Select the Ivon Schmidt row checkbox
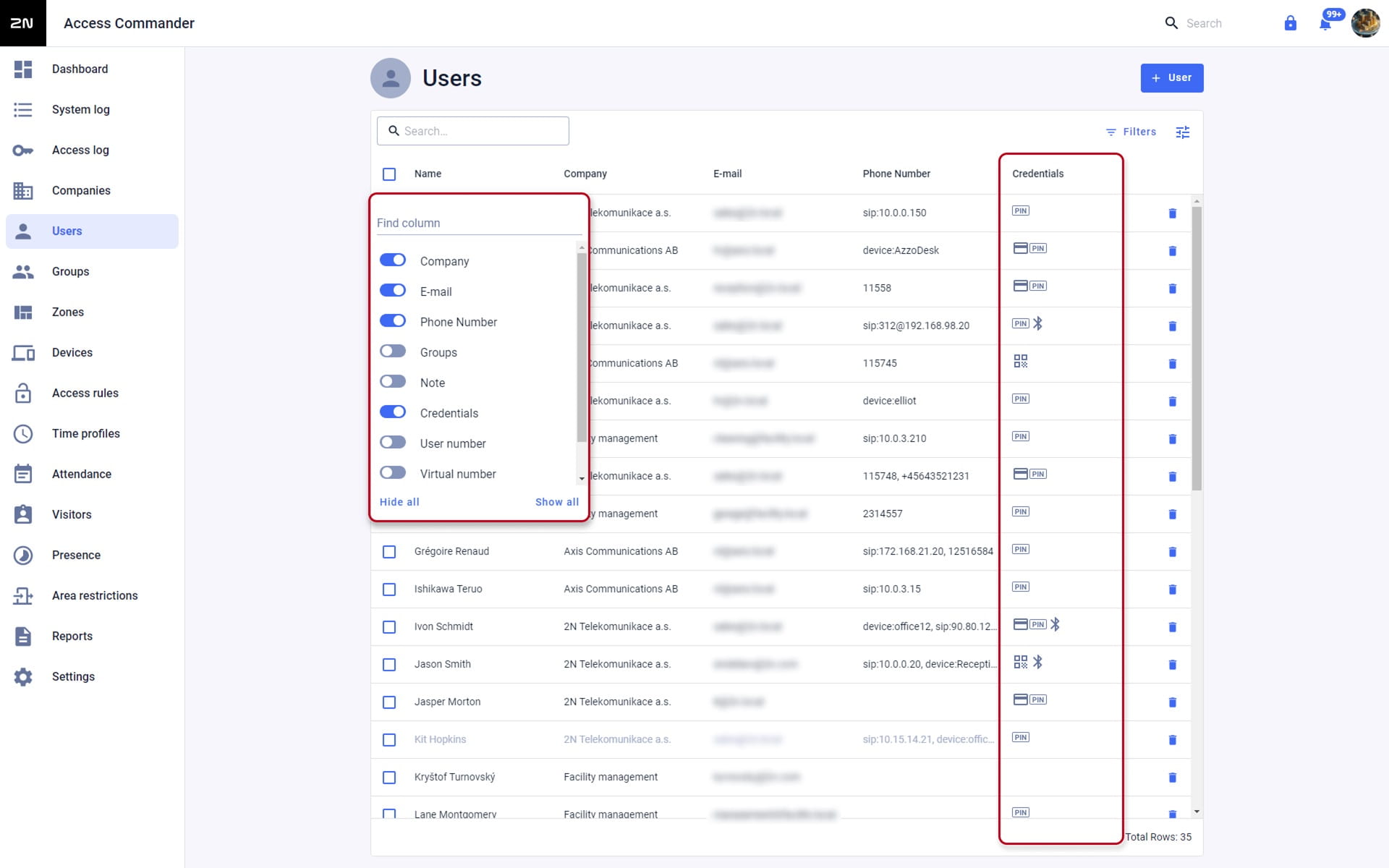This screenshot has height=868, width=1389. 389,627
